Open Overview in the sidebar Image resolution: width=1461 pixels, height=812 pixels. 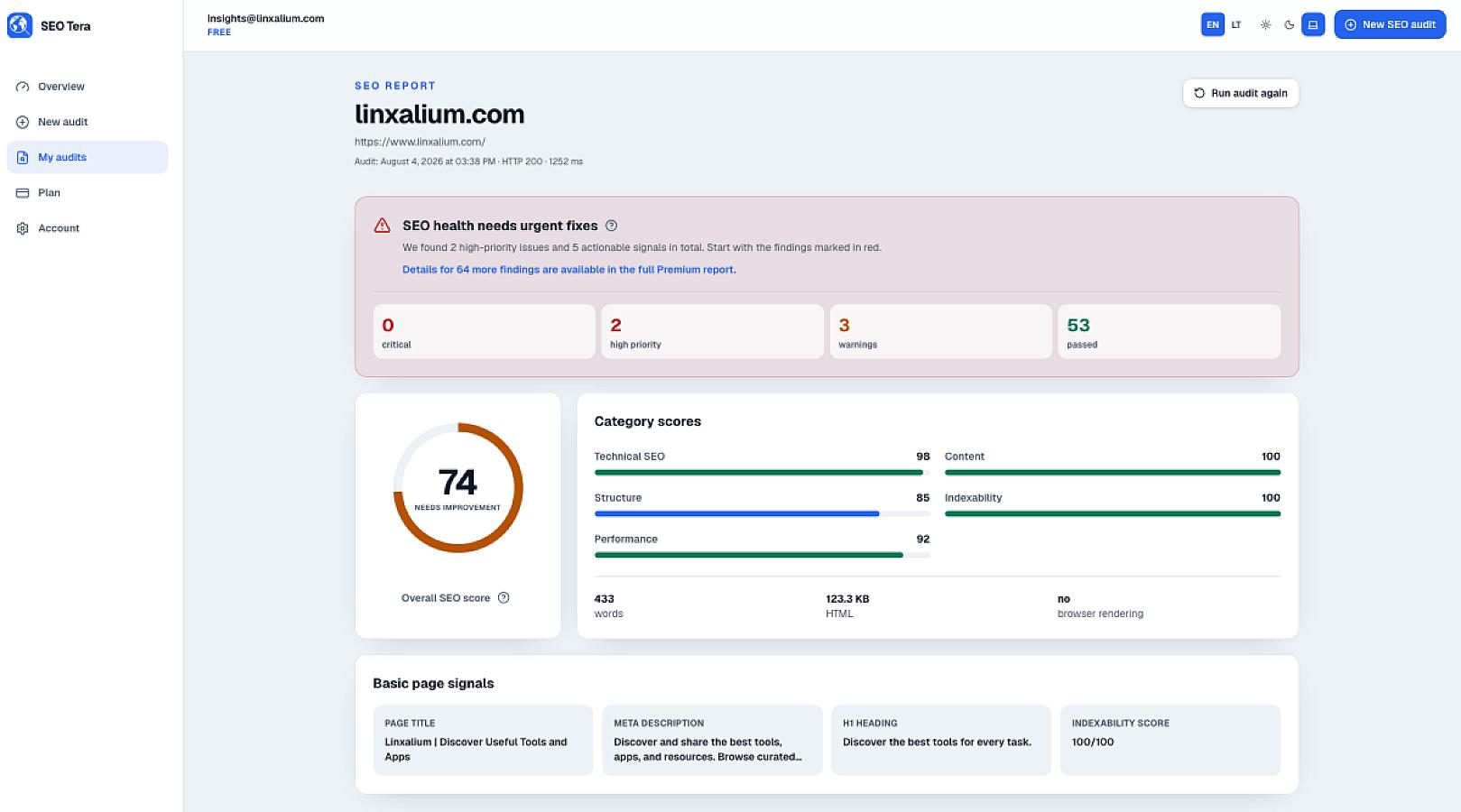point(87,87)
